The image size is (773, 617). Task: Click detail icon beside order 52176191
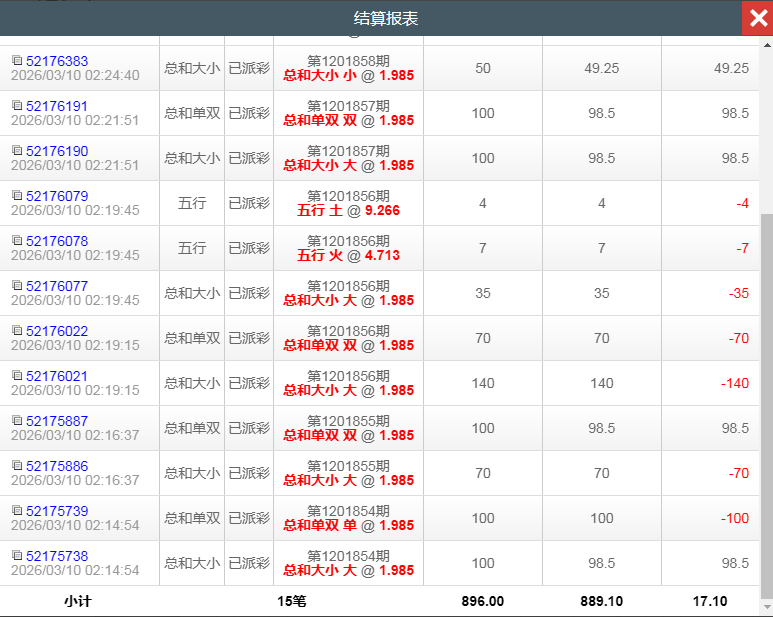(17, 105)
